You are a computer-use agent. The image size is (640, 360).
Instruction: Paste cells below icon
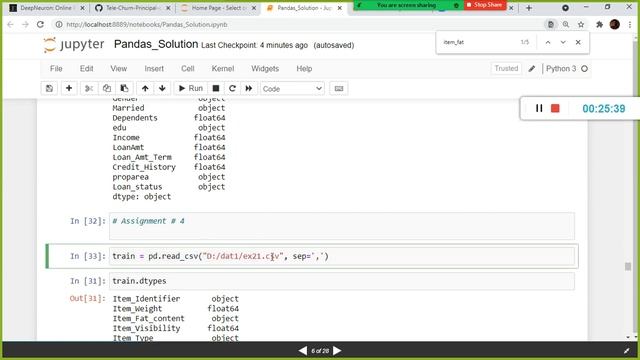(124, 88)
